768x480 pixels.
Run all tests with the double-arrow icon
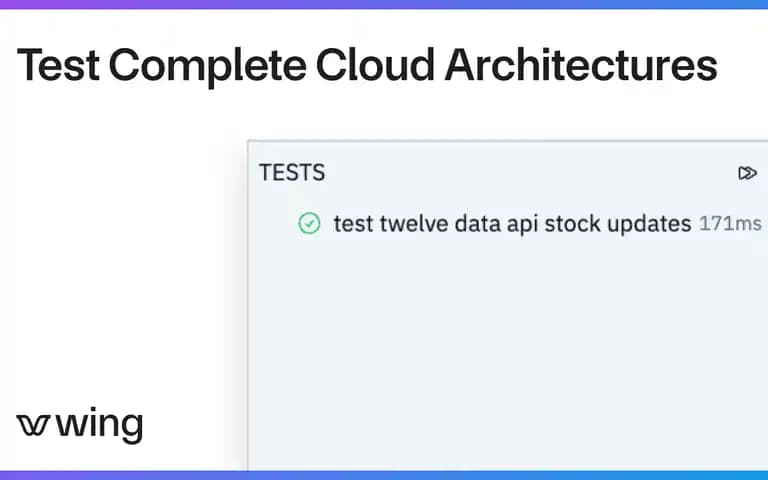click(x=747, y=173)
